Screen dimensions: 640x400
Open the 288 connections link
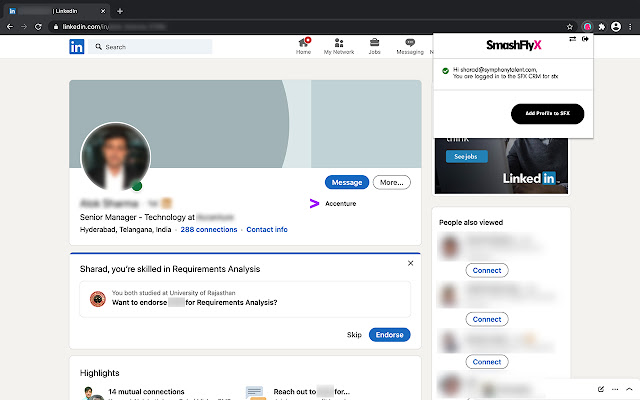coord(209,229)
